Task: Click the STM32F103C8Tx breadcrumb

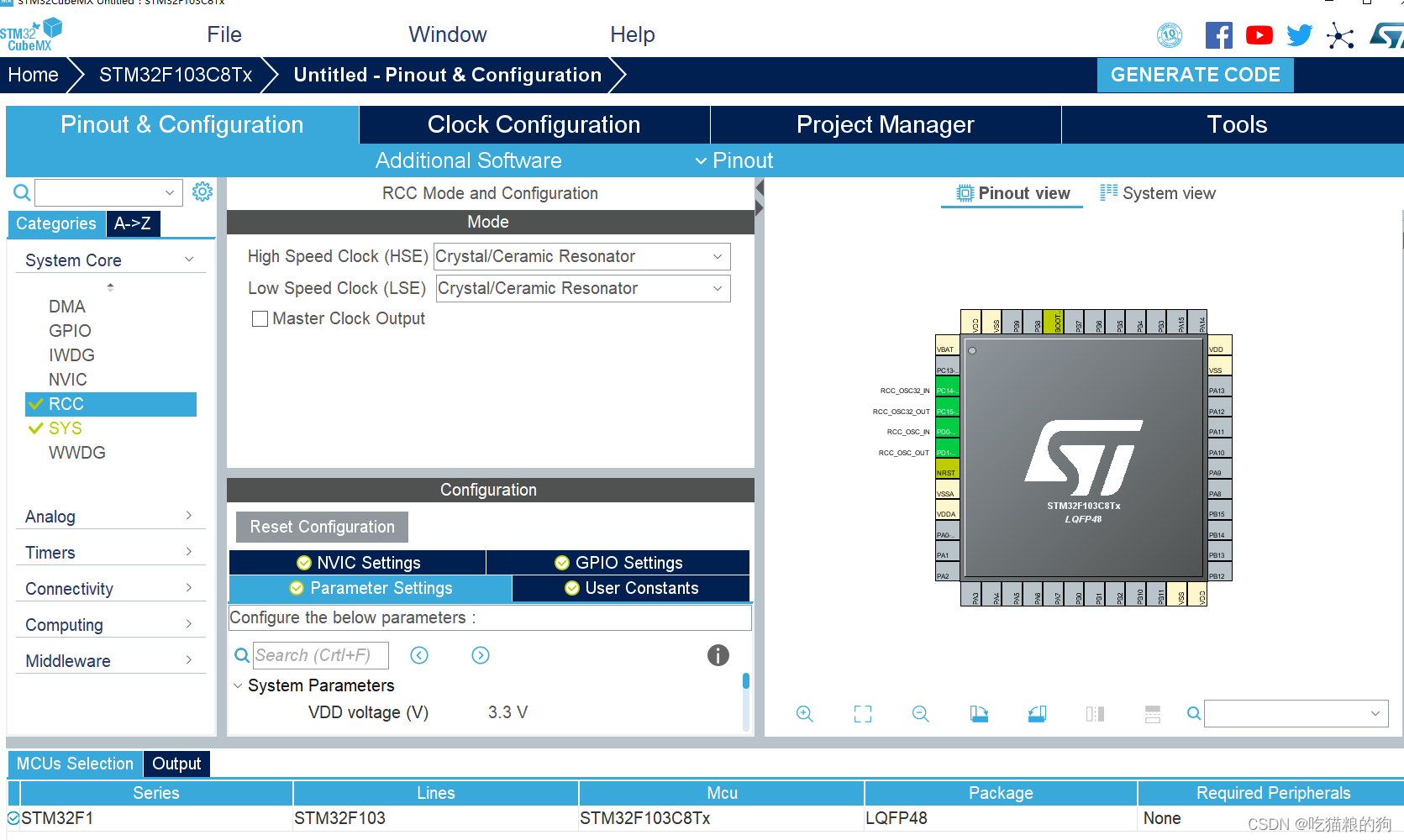Action: [x=176, y=75]
